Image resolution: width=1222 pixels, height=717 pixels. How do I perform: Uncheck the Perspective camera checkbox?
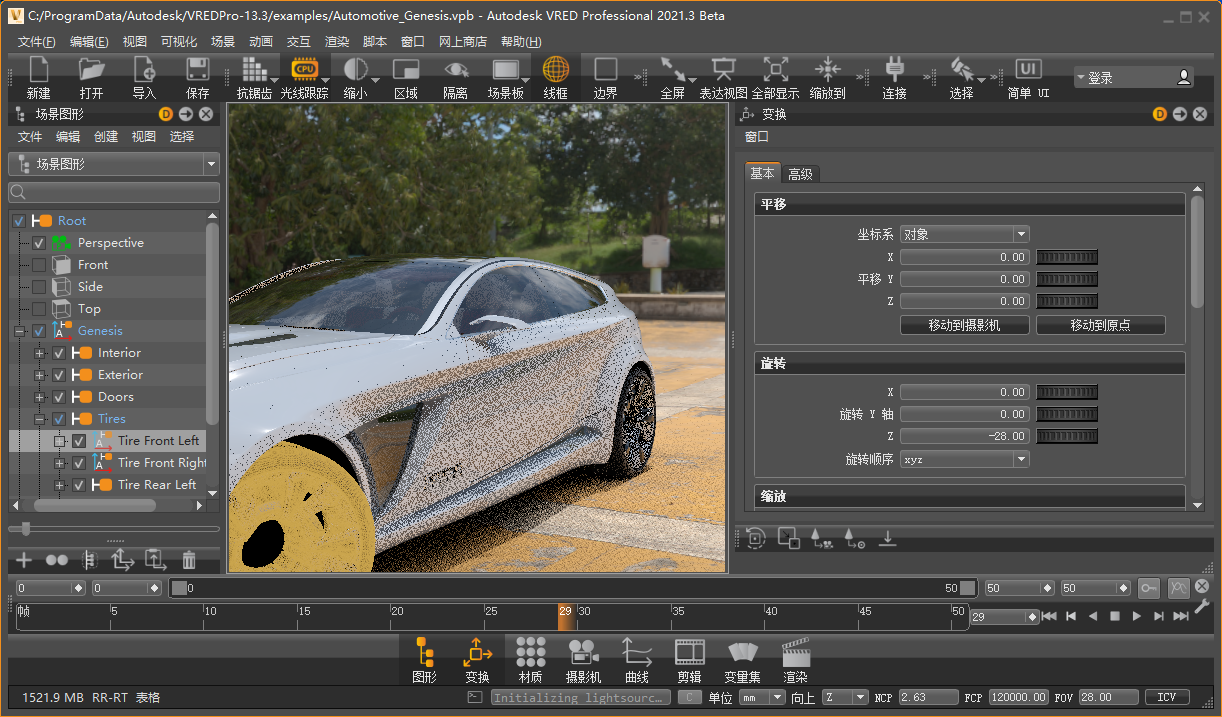39,243
